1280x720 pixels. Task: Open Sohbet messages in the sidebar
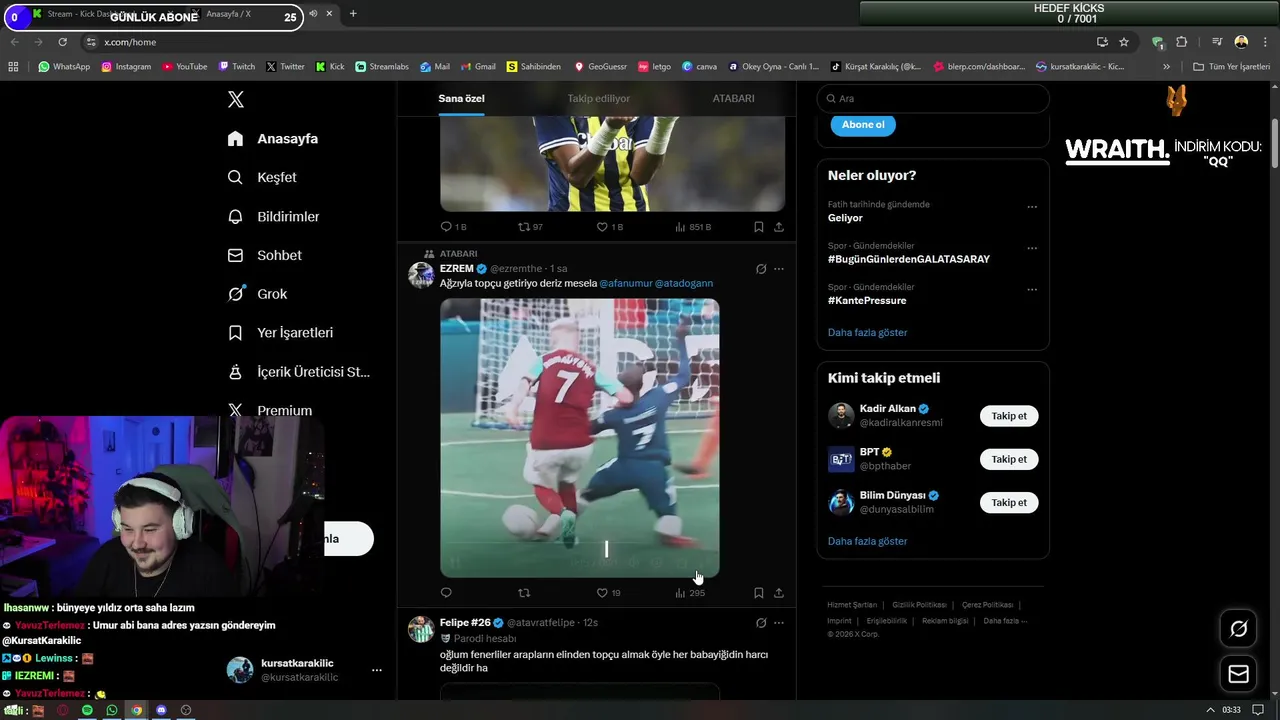pos(264,255)
